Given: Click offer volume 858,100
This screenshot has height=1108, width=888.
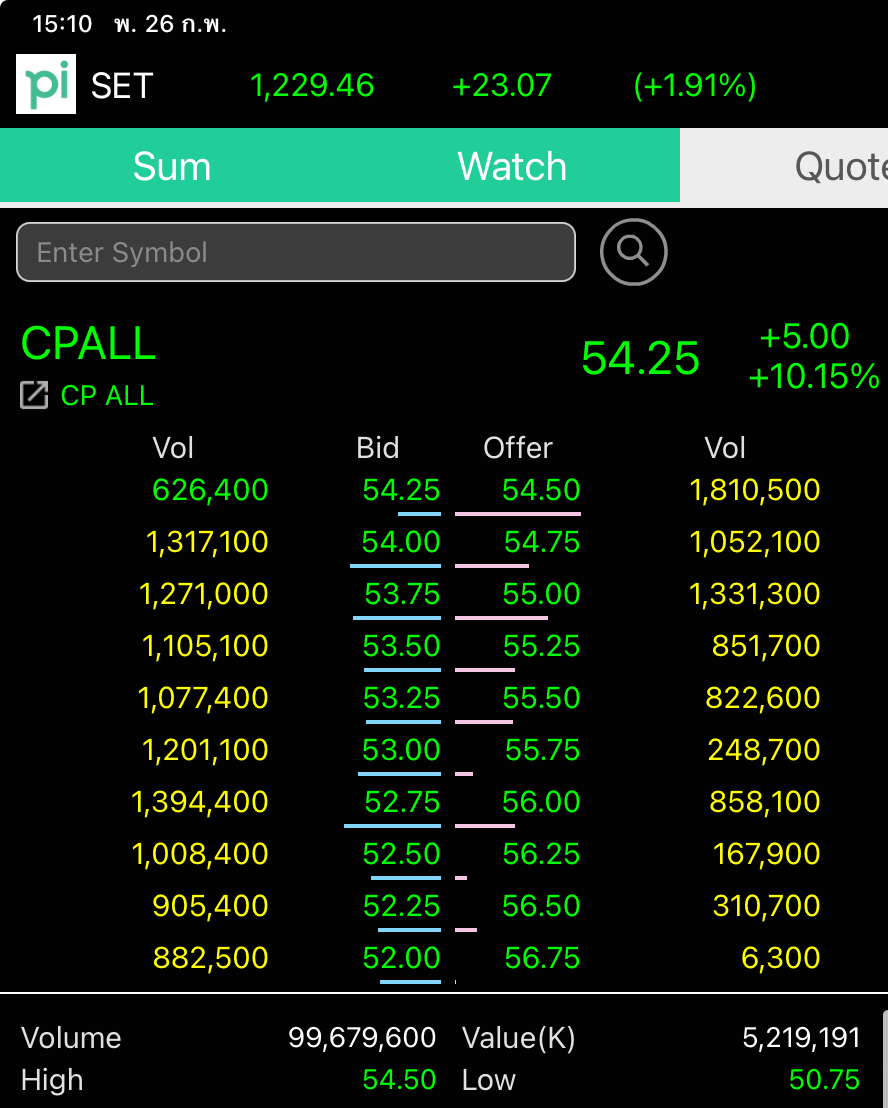Looking at the screenshot, I should point(765,802).
